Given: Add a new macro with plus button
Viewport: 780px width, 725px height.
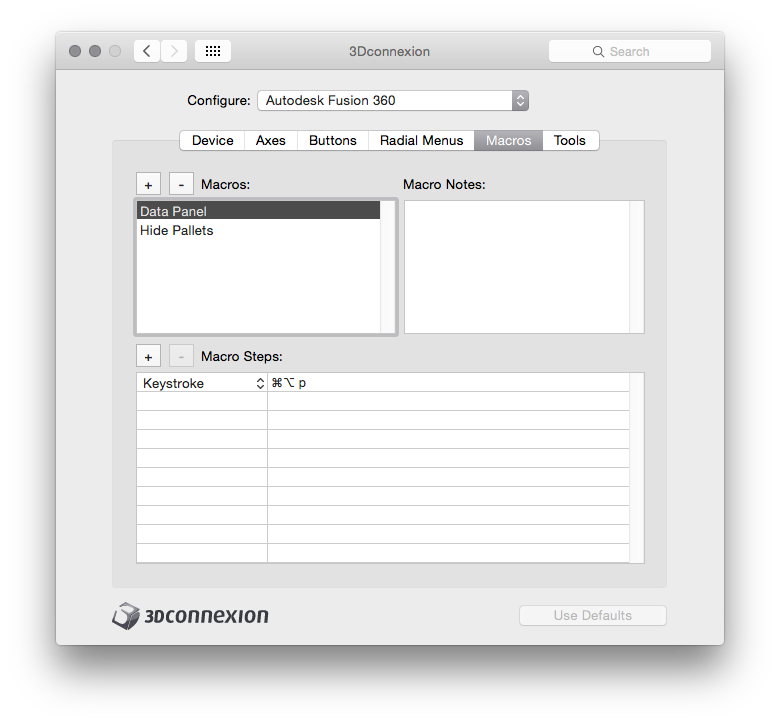Looking at the screenshot, I should pos(148,185).
